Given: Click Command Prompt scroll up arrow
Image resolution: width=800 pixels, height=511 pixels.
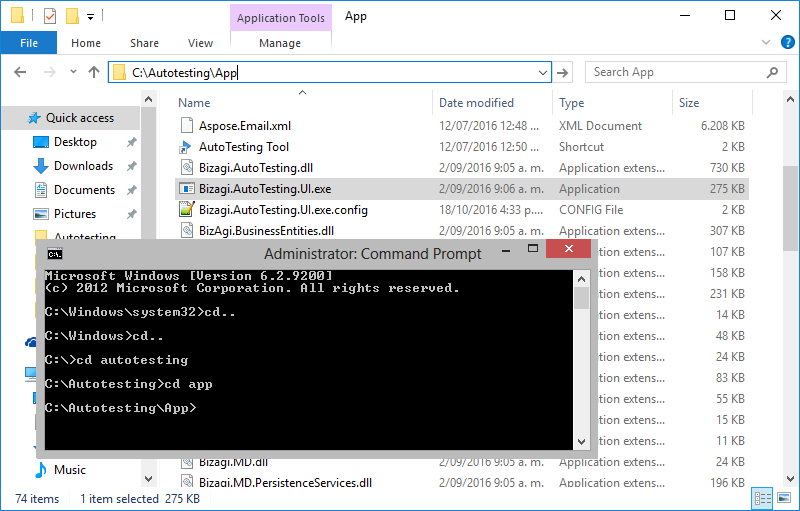Looking at the screenshot, I should (x=581, y=279).
